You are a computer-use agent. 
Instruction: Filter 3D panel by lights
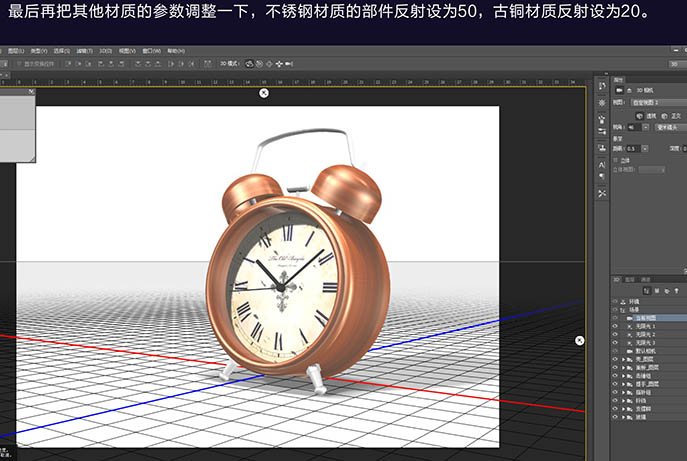pyautogui.click(x=676, y=291)
